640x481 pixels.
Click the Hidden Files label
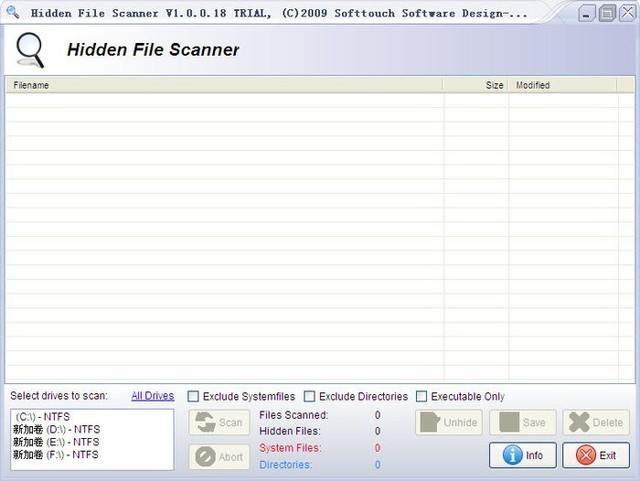(290, 431)
